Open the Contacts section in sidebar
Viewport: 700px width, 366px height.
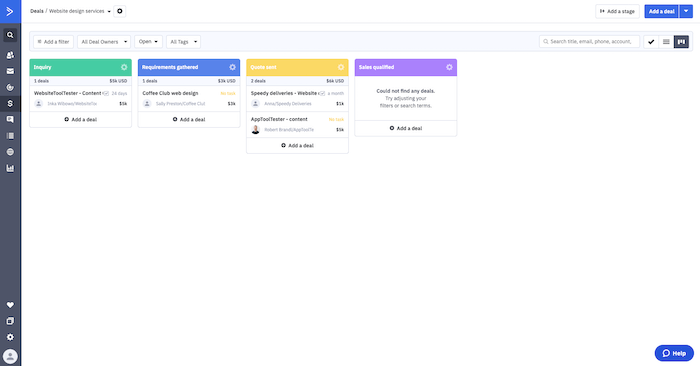point(10,55)
